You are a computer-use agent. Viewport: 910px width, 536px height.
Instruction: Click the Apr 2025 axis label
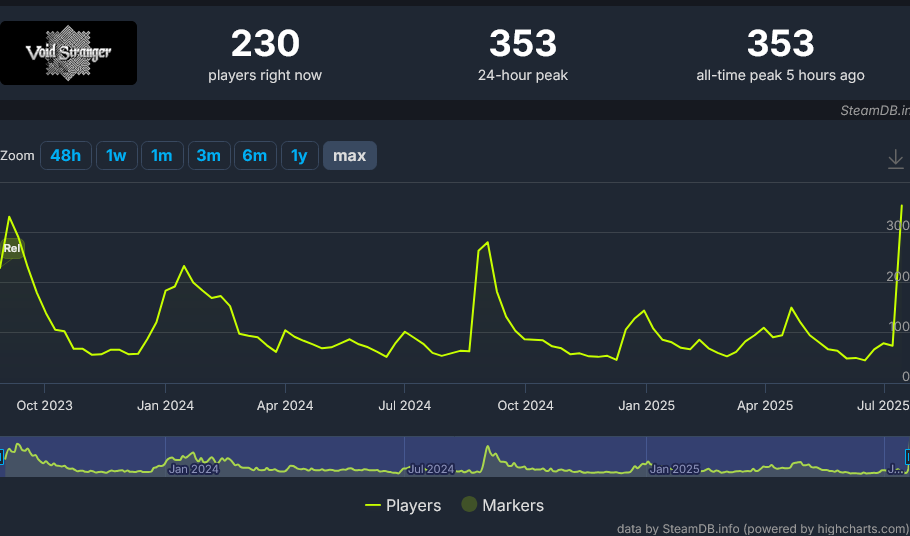(765, 405)
